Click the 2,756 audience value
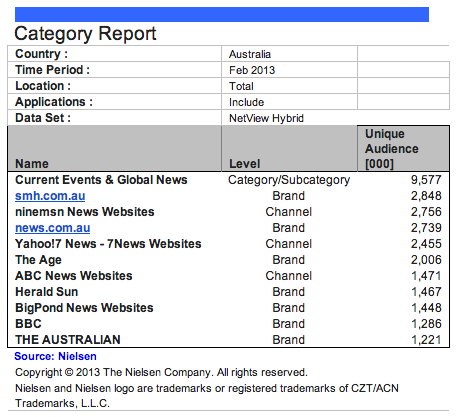Image resolution: width=463 pixels, height=417 pixels. [x=426, y=212]
